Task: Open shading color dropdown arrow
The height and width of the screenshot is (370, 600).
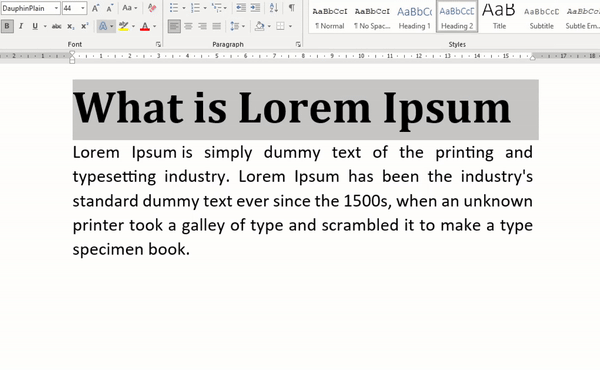Action: [x=269, y=26]
